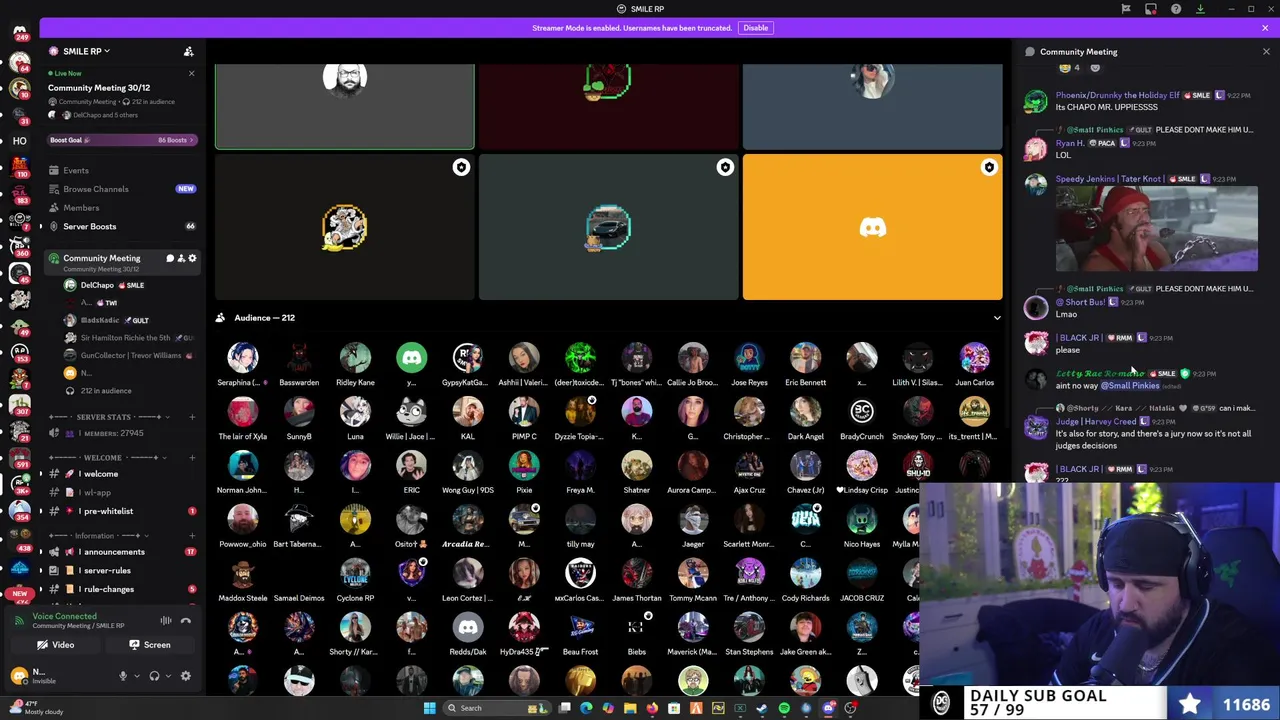Select audience member Dark Angel
Image resolution: width=1280 pixels, height=720 pixels.
[x=805, y=418]
